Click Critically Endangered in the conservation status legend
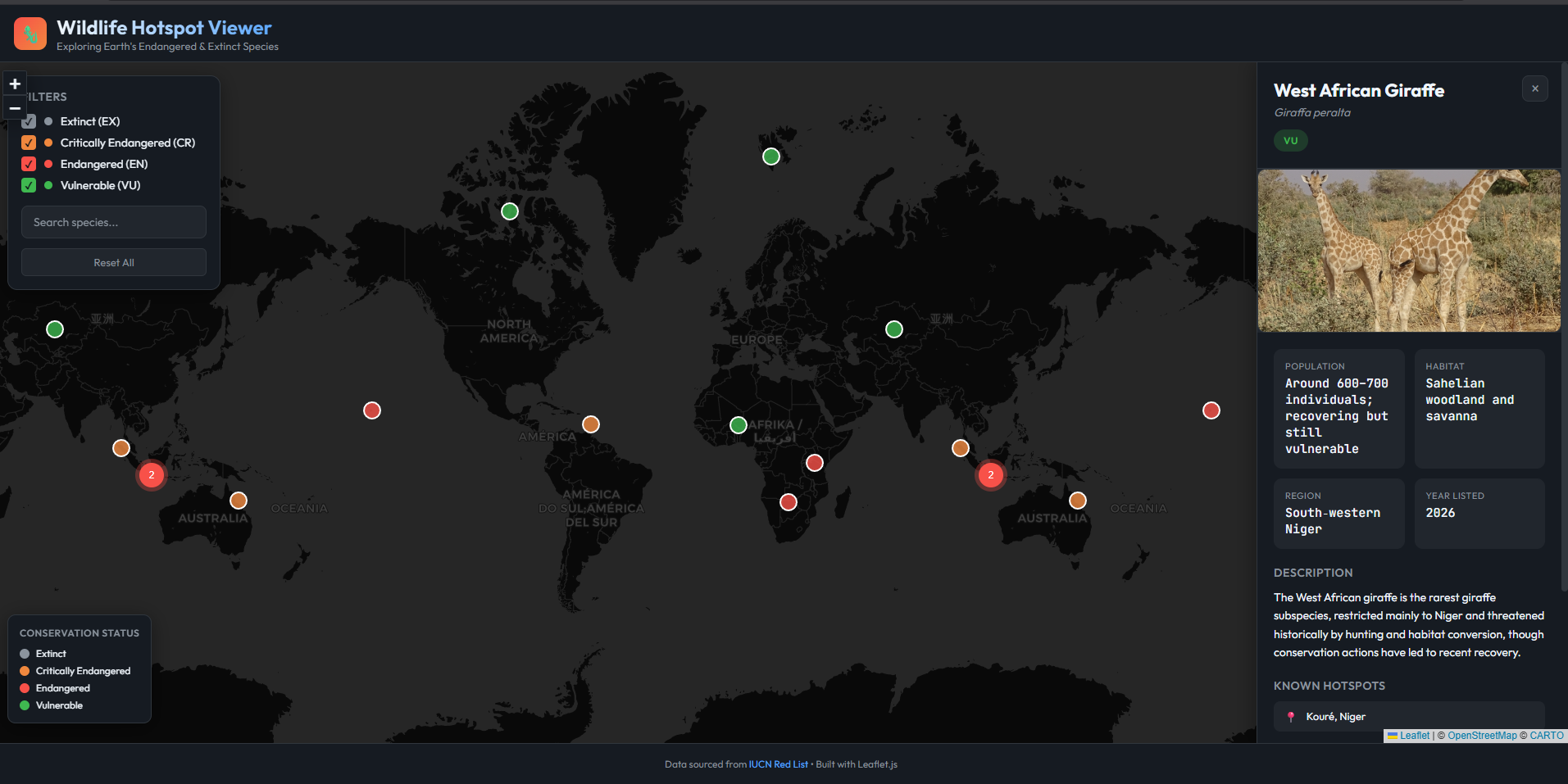This screenshot has width=1568, height=784. [x=83, y=671]
